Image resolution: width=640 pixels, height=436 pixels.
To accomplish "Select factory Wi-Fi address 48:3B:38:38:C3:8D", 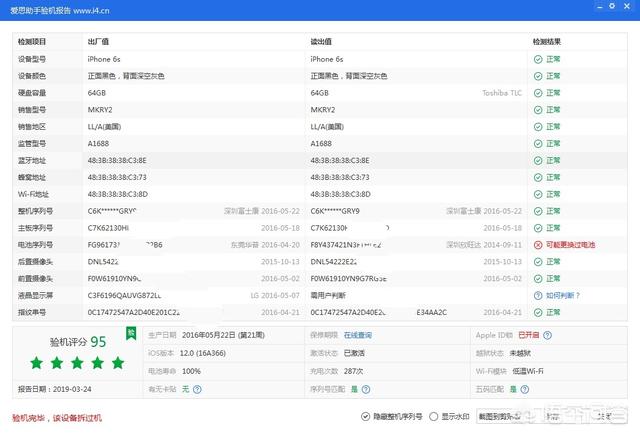I will (118, 194).
